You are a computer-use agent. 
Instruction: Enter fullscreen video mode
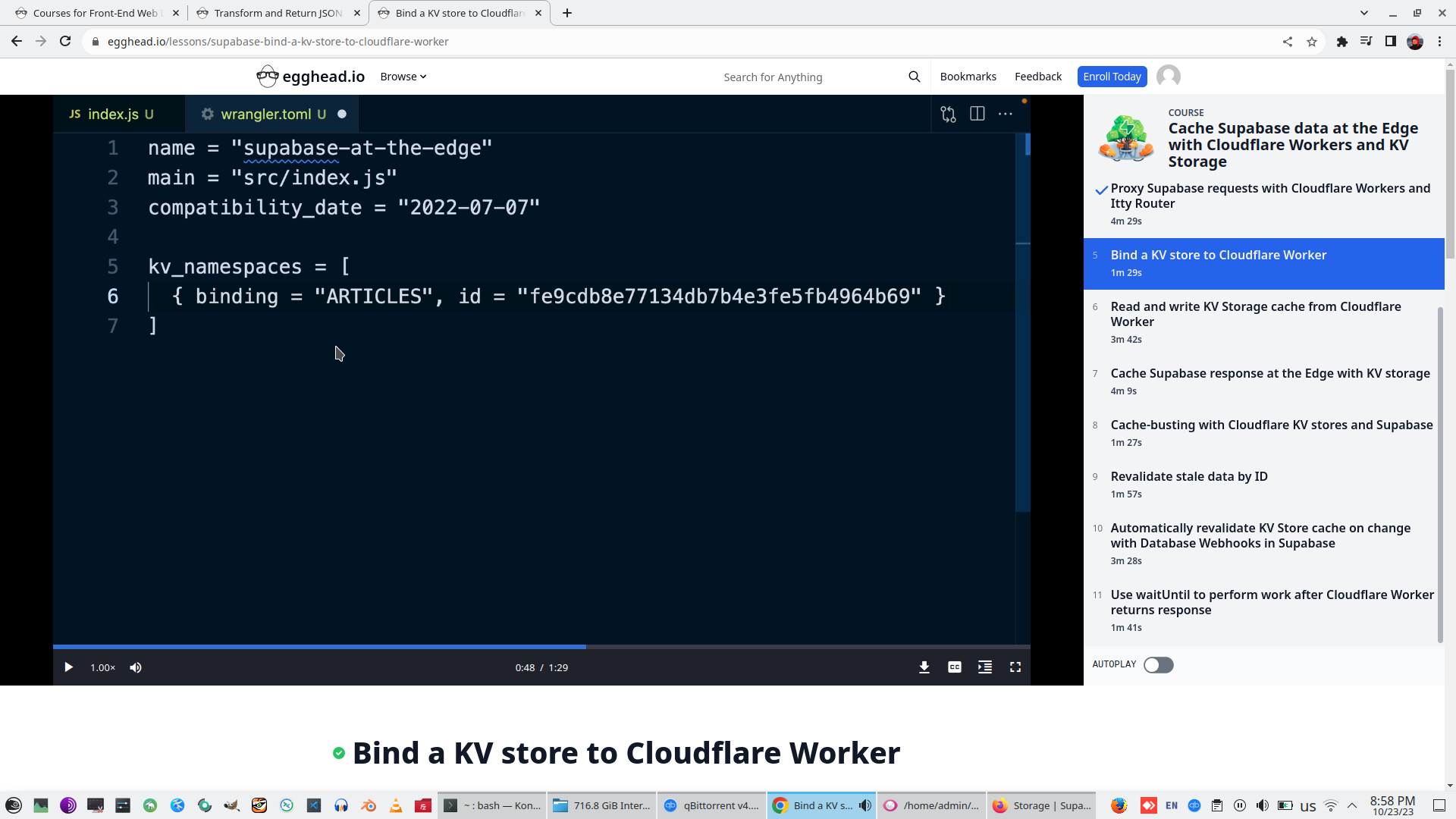(x=1015, y=667)
